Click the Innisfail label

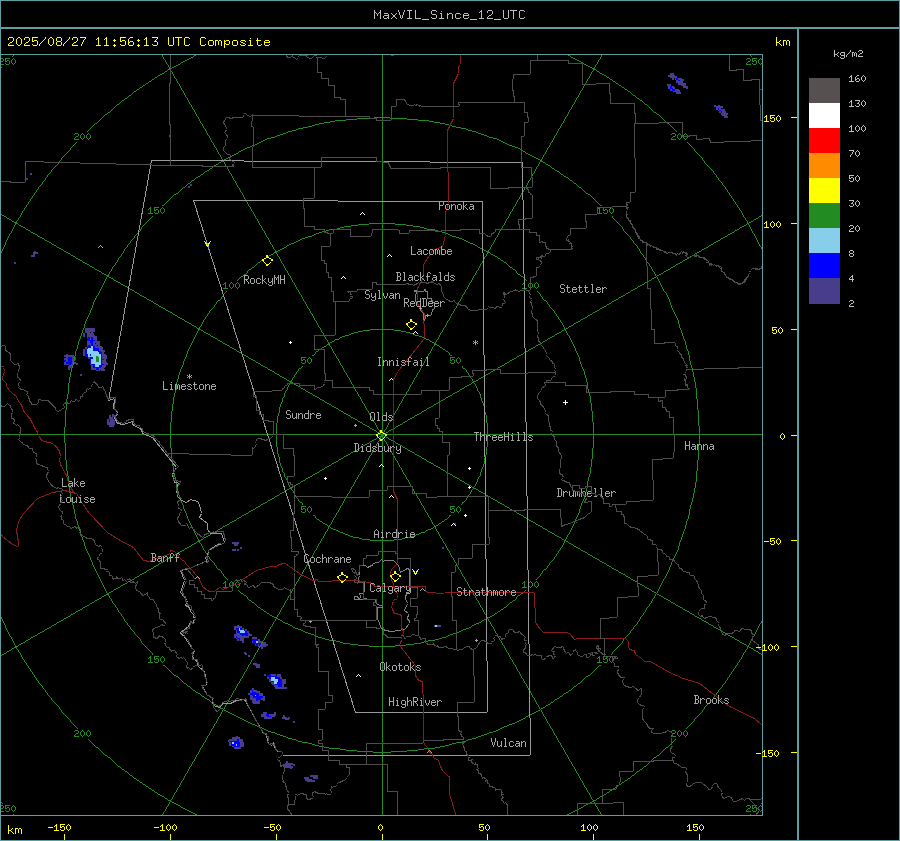click(x=403, y=362)
